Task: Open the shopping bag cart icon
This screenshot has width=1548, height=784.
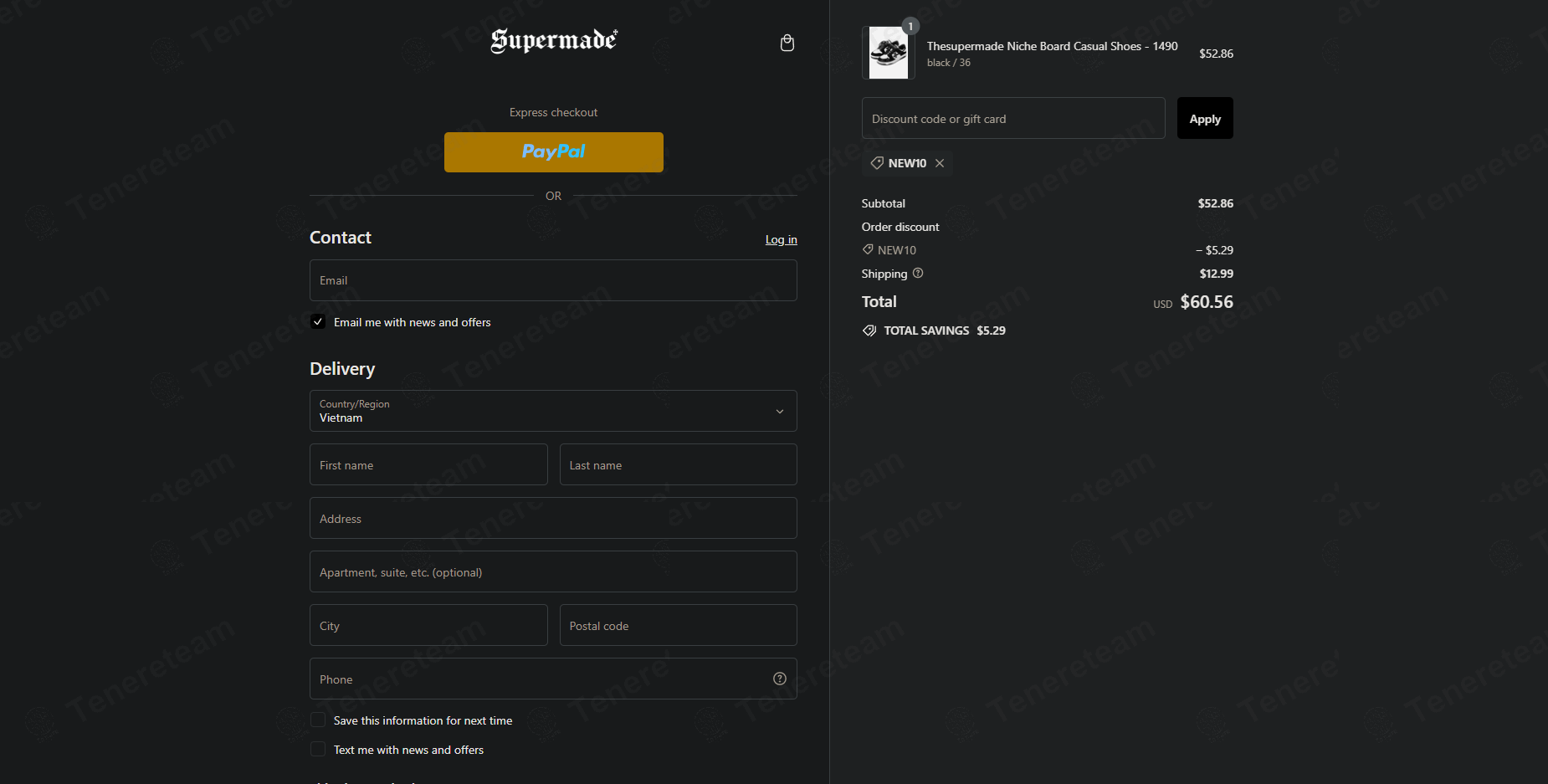Action: pyautogui.click(x=787, y=43)
